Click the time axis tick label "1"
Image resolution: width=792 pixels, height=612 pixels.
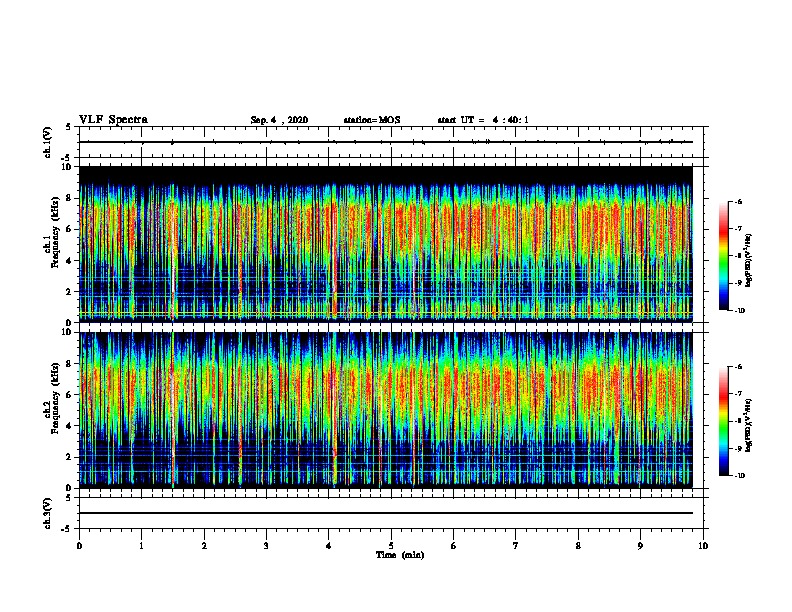click(141, 546)
